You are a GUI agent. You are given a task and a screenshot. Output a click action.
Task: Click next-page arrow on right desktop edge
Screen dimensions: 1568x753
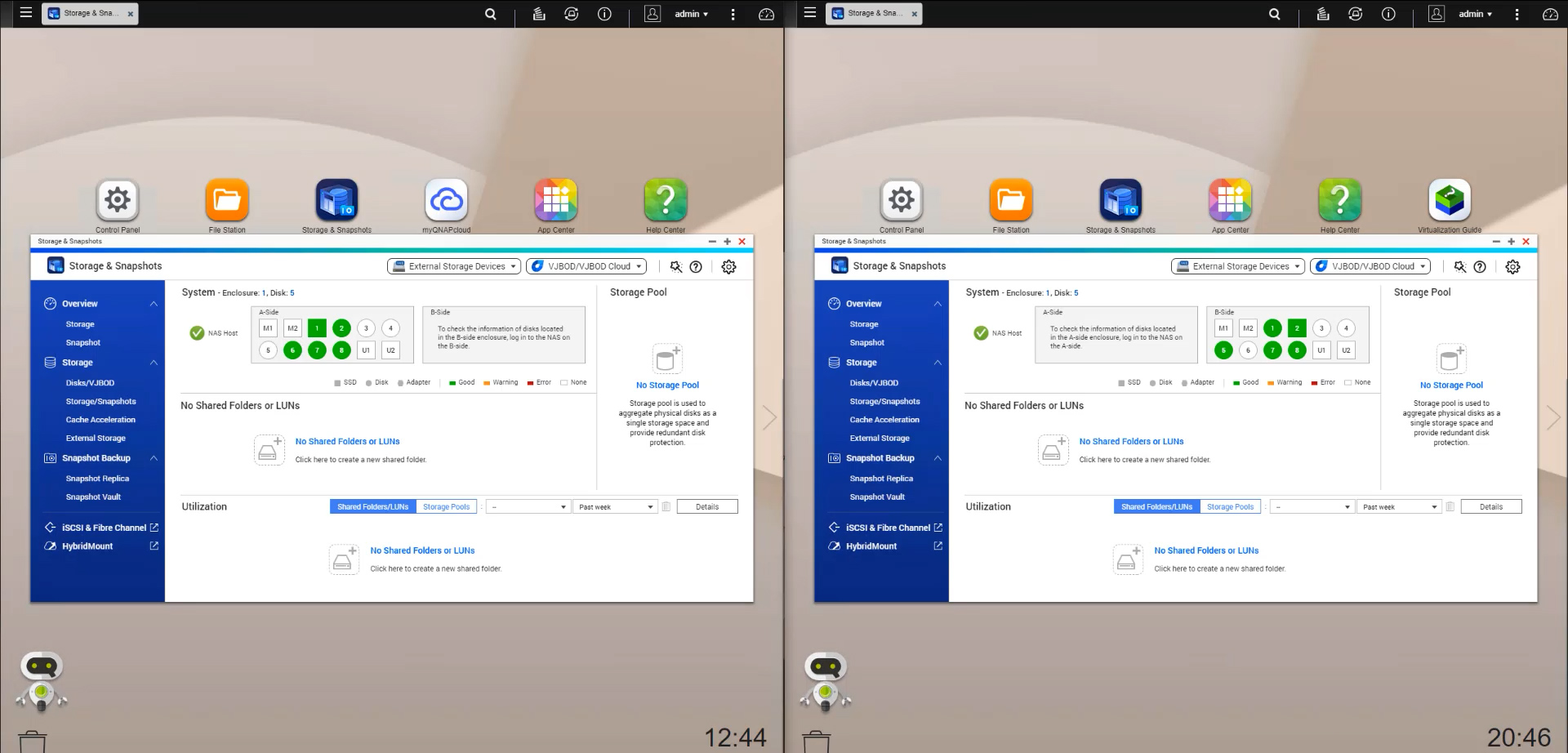point(1552,417)
